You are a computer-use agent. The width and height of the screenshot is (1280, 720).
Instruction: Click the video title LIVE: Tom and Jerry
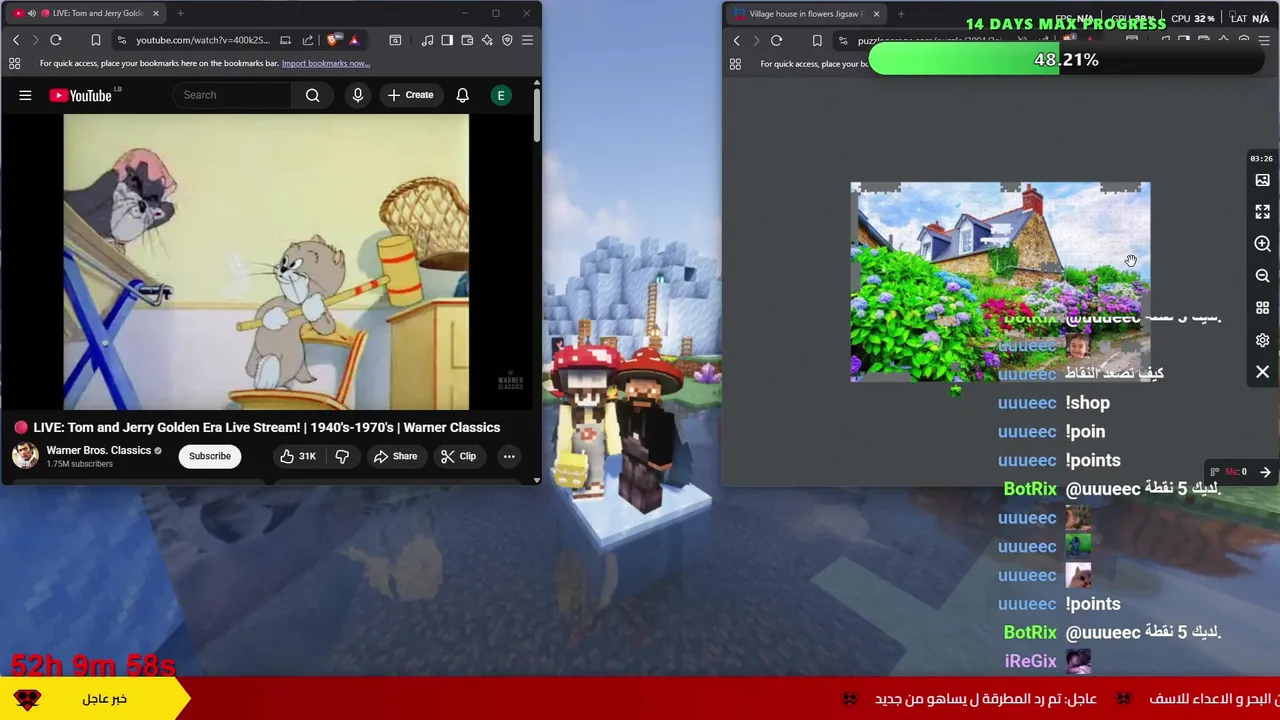pyautogui.click(x=267, y=427)
